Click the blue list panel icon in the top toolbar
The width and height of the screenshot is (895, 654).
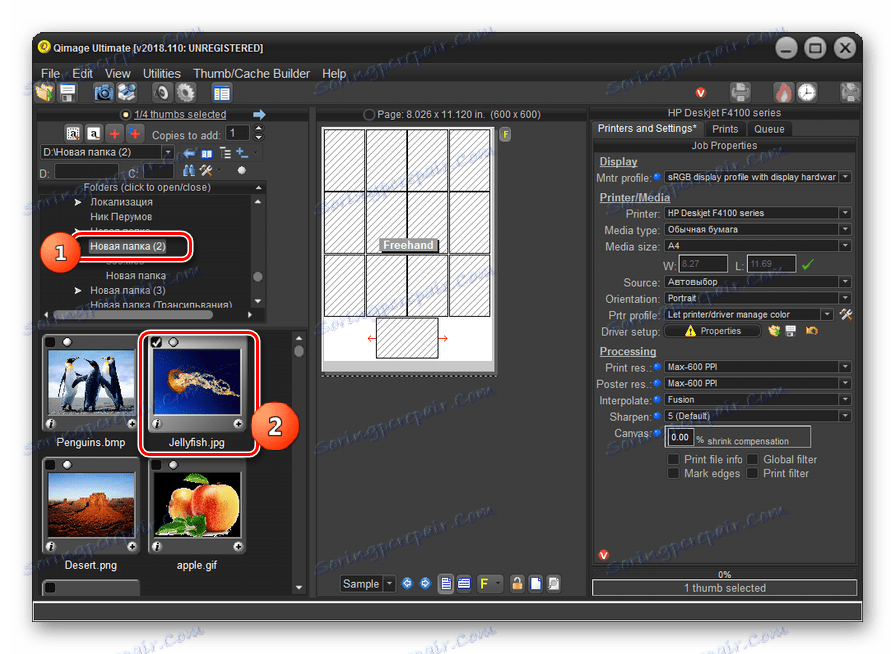[x=221, y=93]
